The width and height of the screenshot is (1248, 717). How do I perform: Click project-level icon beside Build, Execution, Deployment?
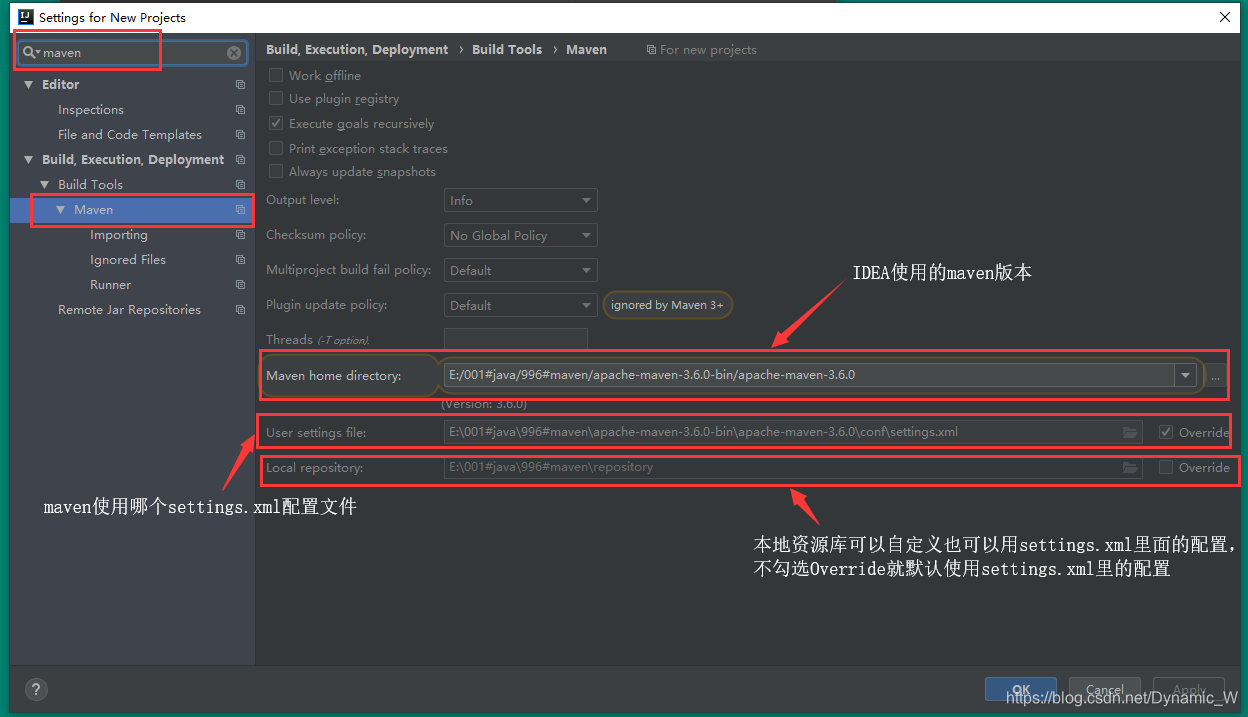click(240, 160)
